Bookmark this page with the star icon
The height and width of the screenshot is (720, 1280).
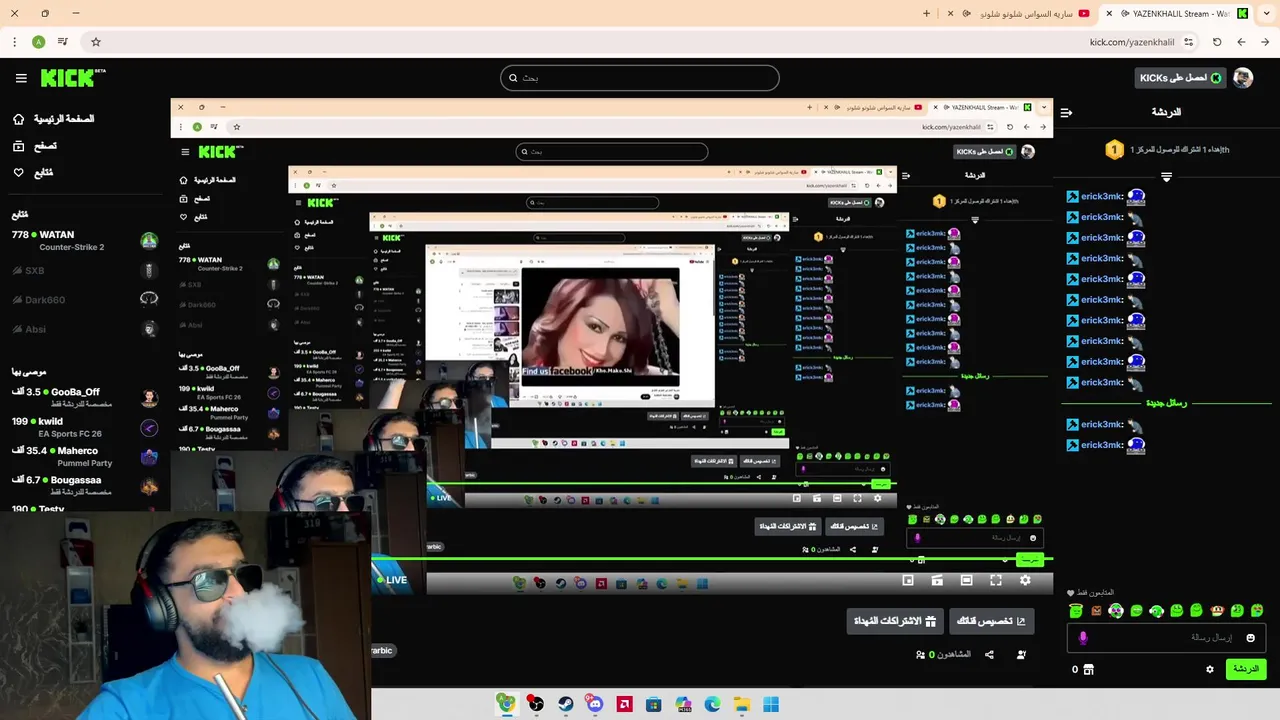[x=96, y=42]
